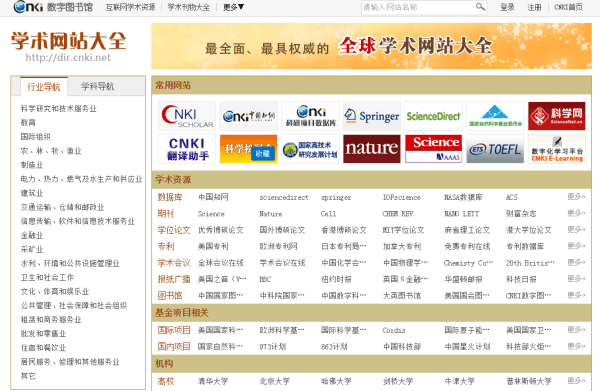
Task: Expand 更多 in the 国际项目 row
Action: point(576,330)
